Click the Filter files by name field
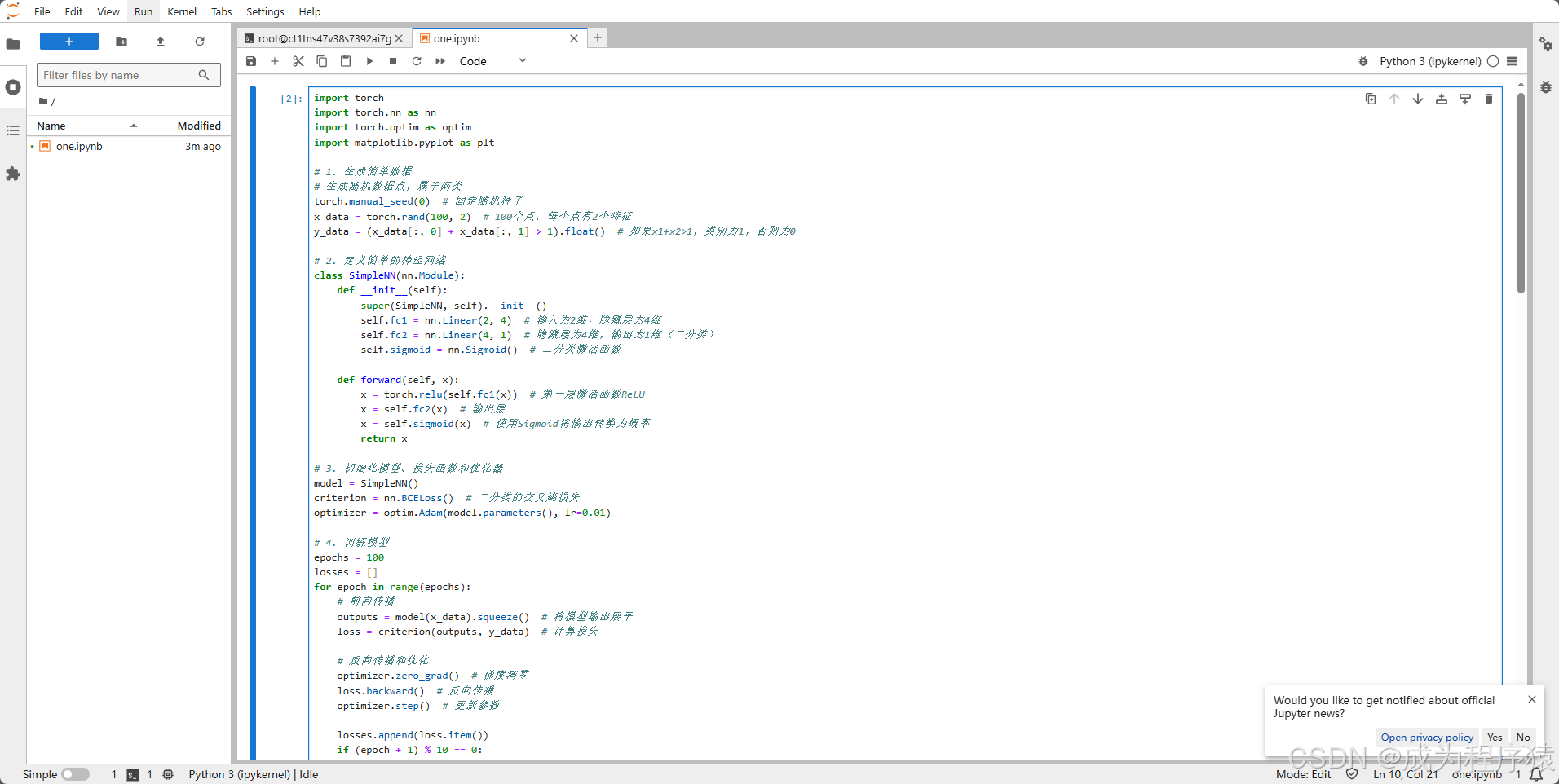The height and width of the screenshot is (784, 1559). (x=118, y=75)
